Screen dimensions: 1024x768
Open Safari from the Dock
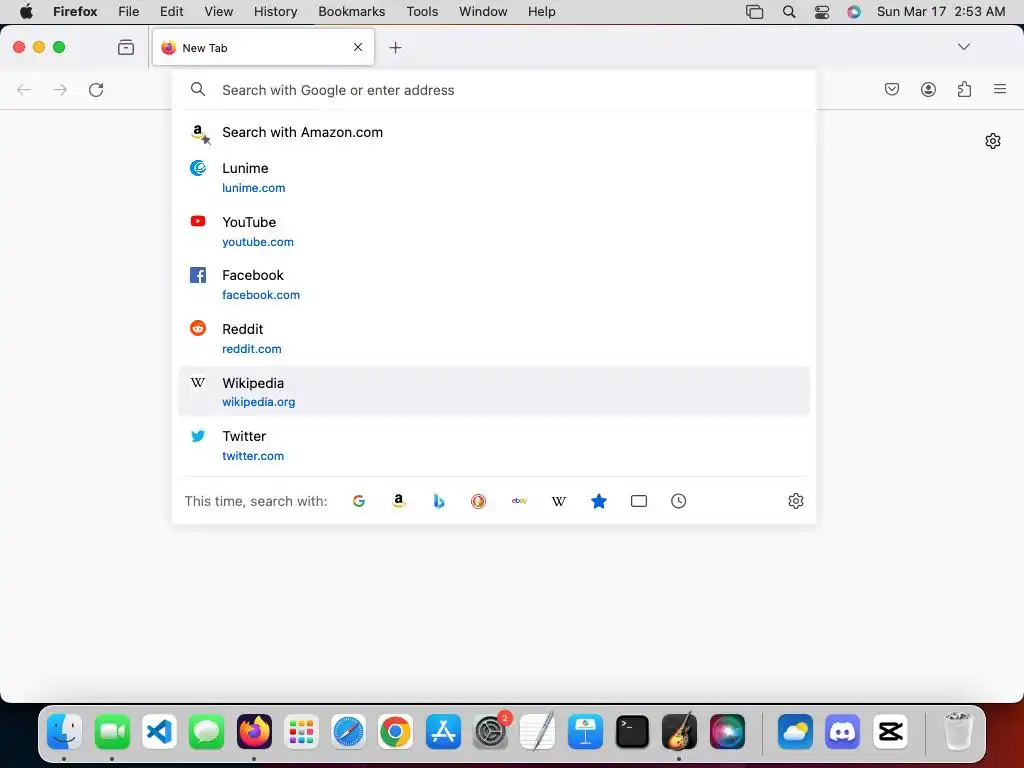pyautogui.click(x=348, y=731)
